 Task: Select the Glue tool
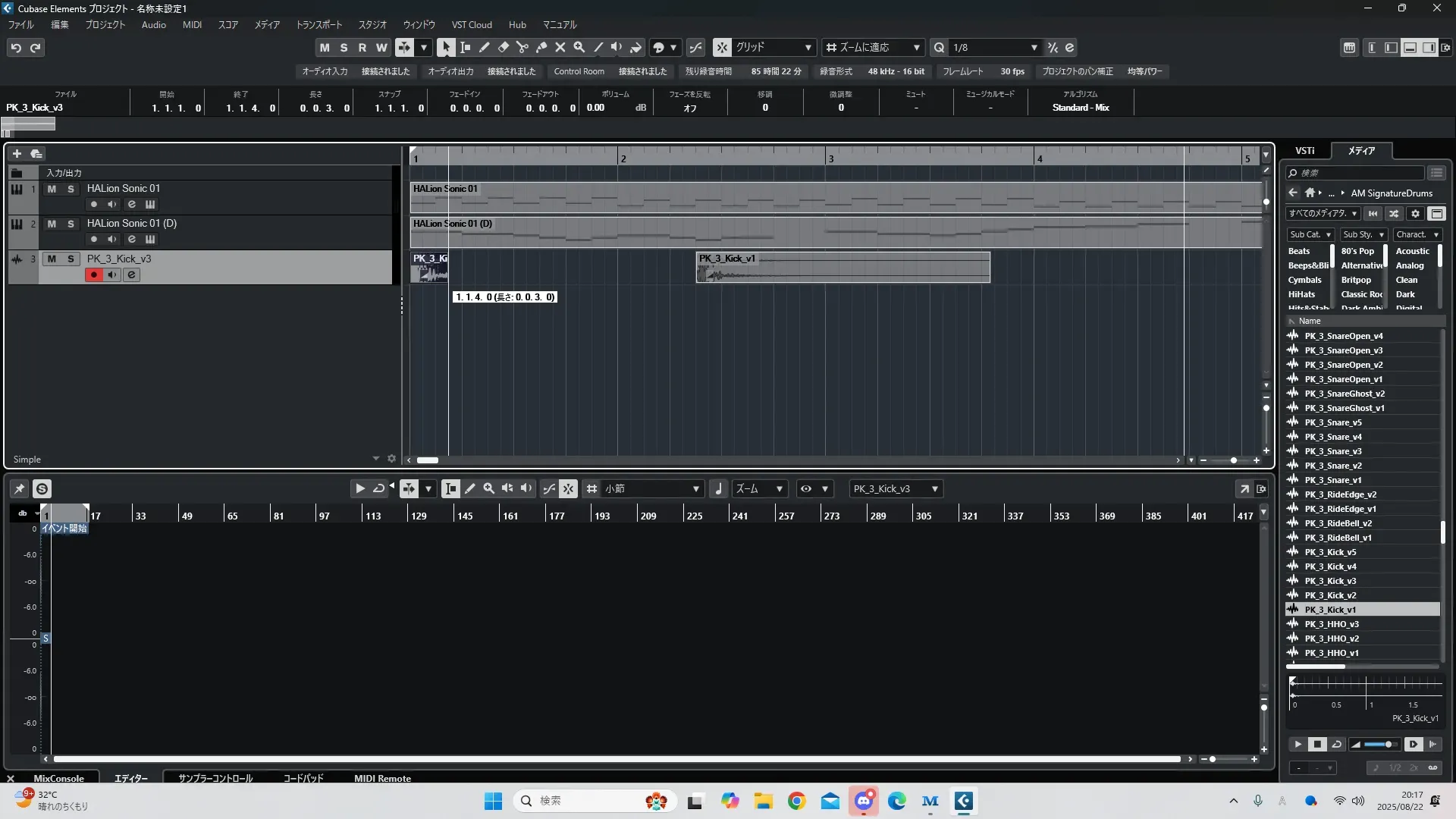click(541, 47)
